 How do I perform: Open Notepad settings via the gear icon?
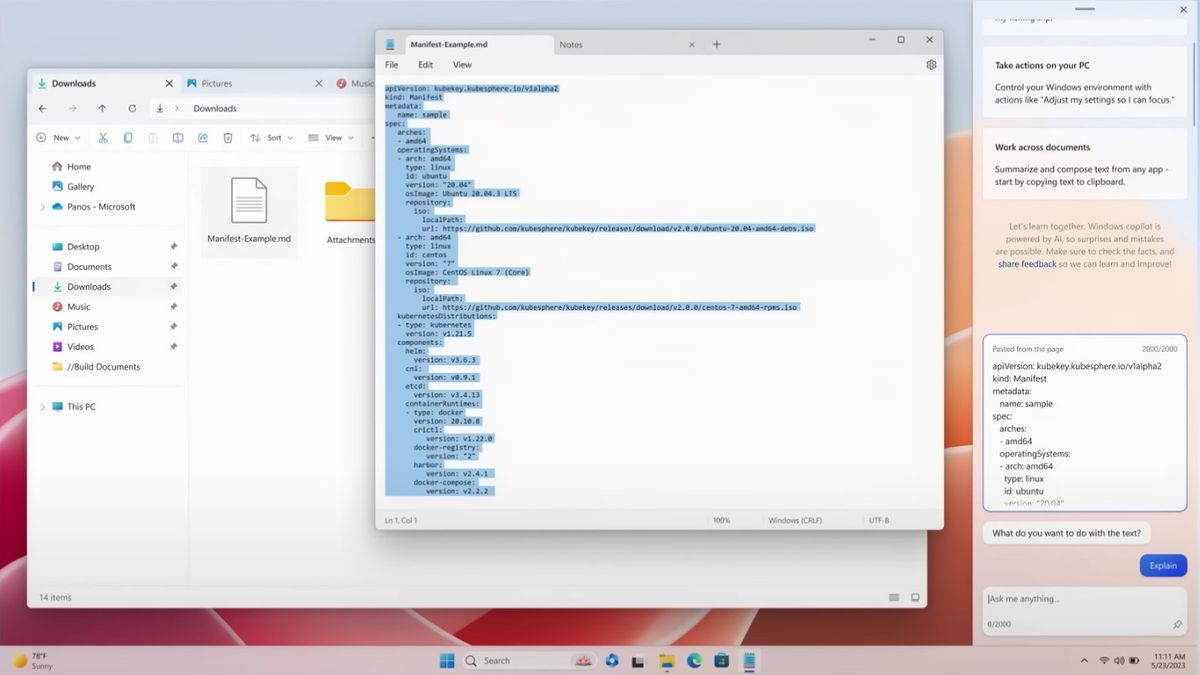[931, 63]
